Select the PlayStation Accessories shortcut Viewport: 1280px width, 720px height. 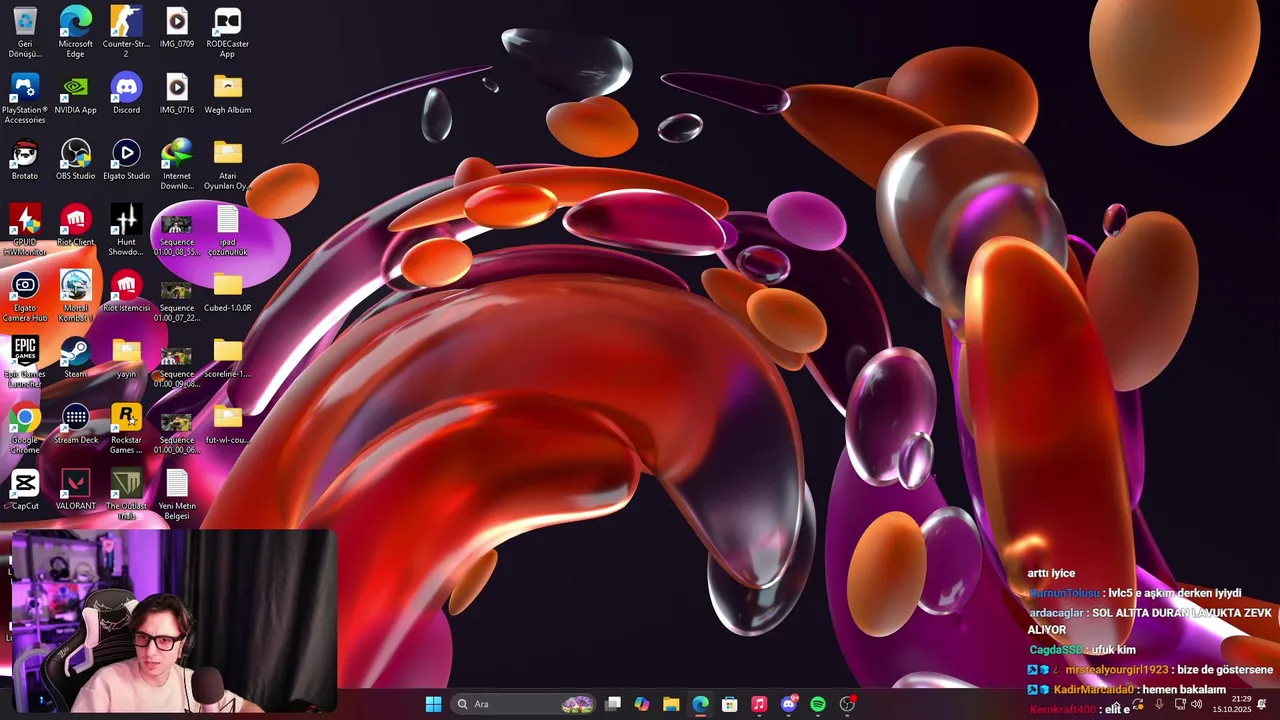[x=25, y=98]
